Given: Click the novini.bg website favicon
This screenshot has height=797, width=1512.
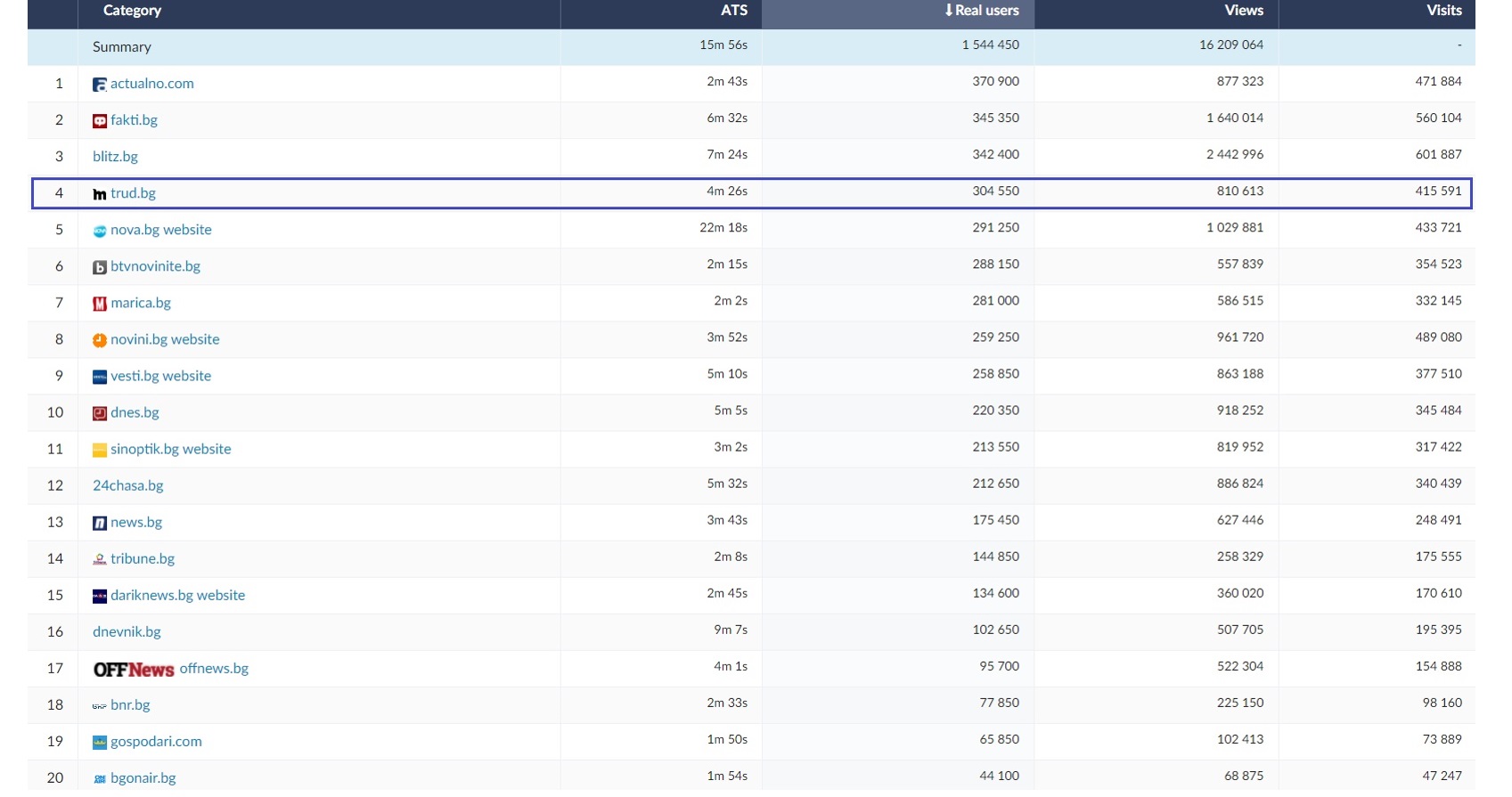Looking at the screenshot, I should 100,340.
